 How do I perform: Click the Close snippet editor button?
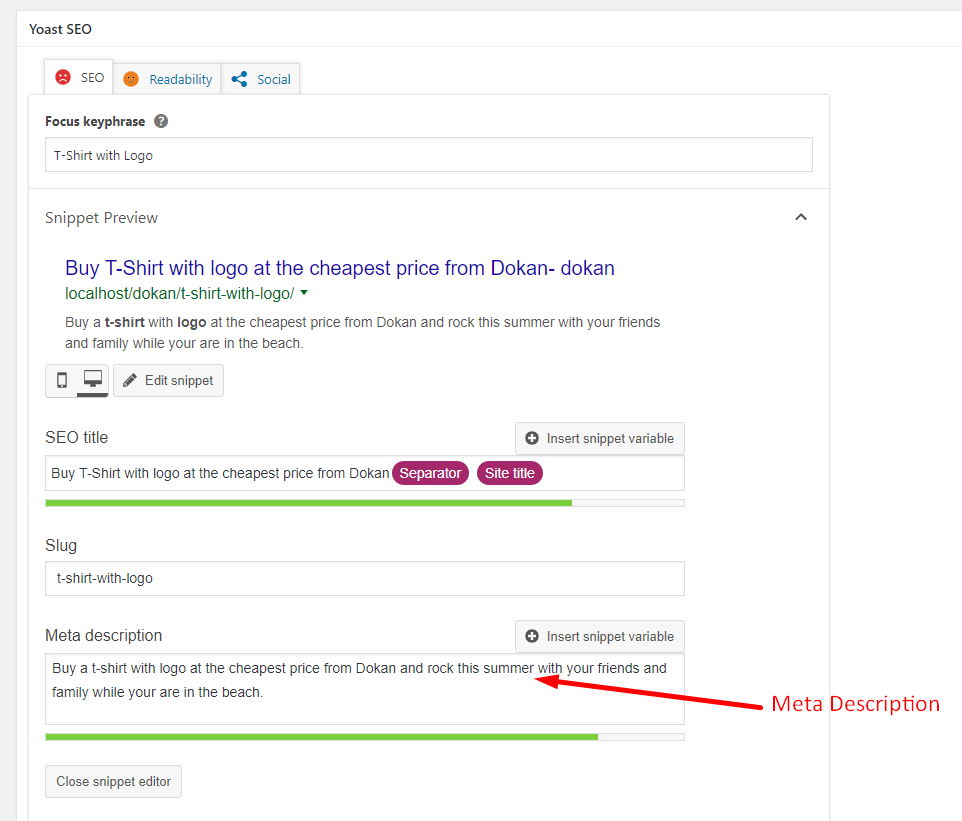coord(114,781)
